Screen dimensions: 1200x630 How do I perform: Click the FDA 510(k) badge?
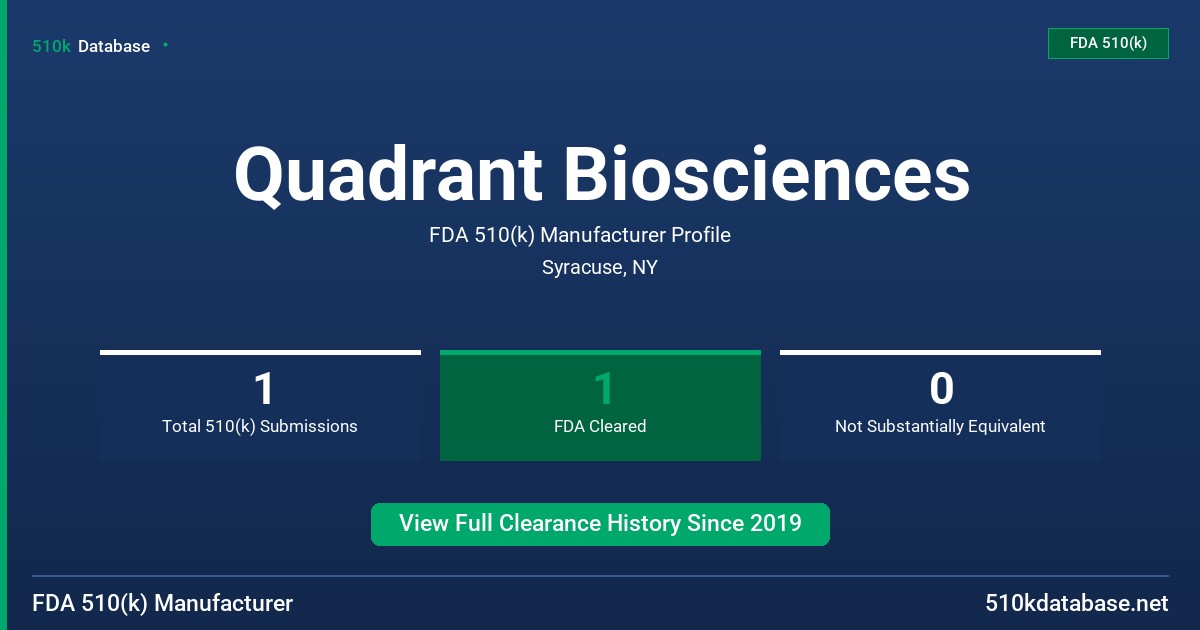point(1108,43)
